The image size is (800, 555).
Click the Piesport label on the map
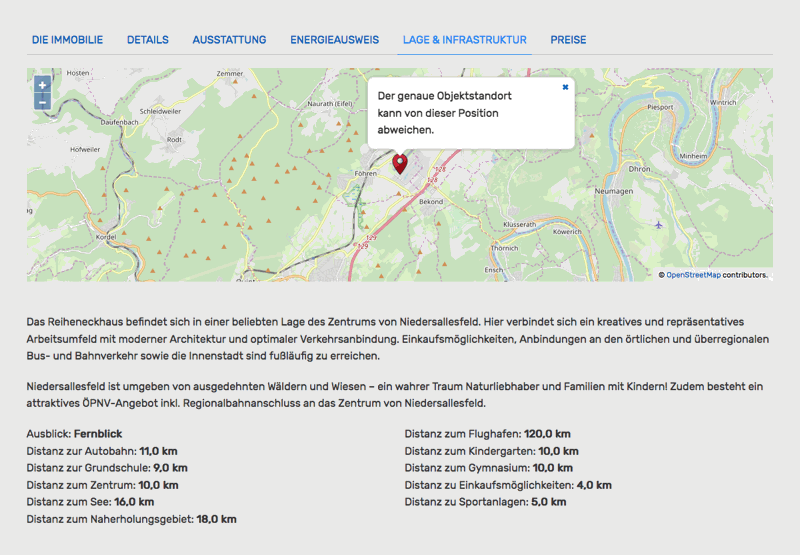point(660,107)
